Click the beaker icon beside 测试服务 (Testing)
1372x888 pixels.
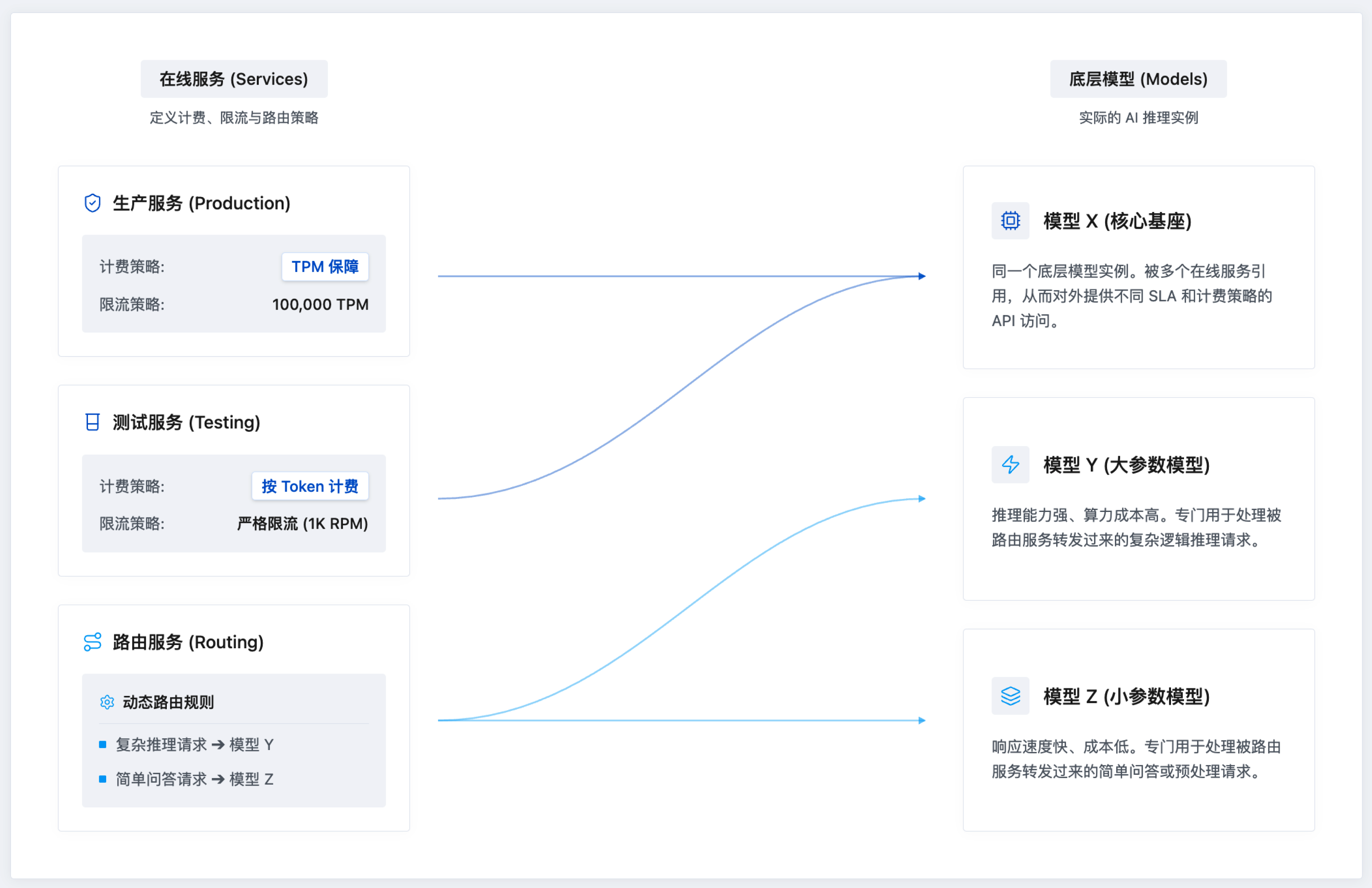[x=92, y=422]
